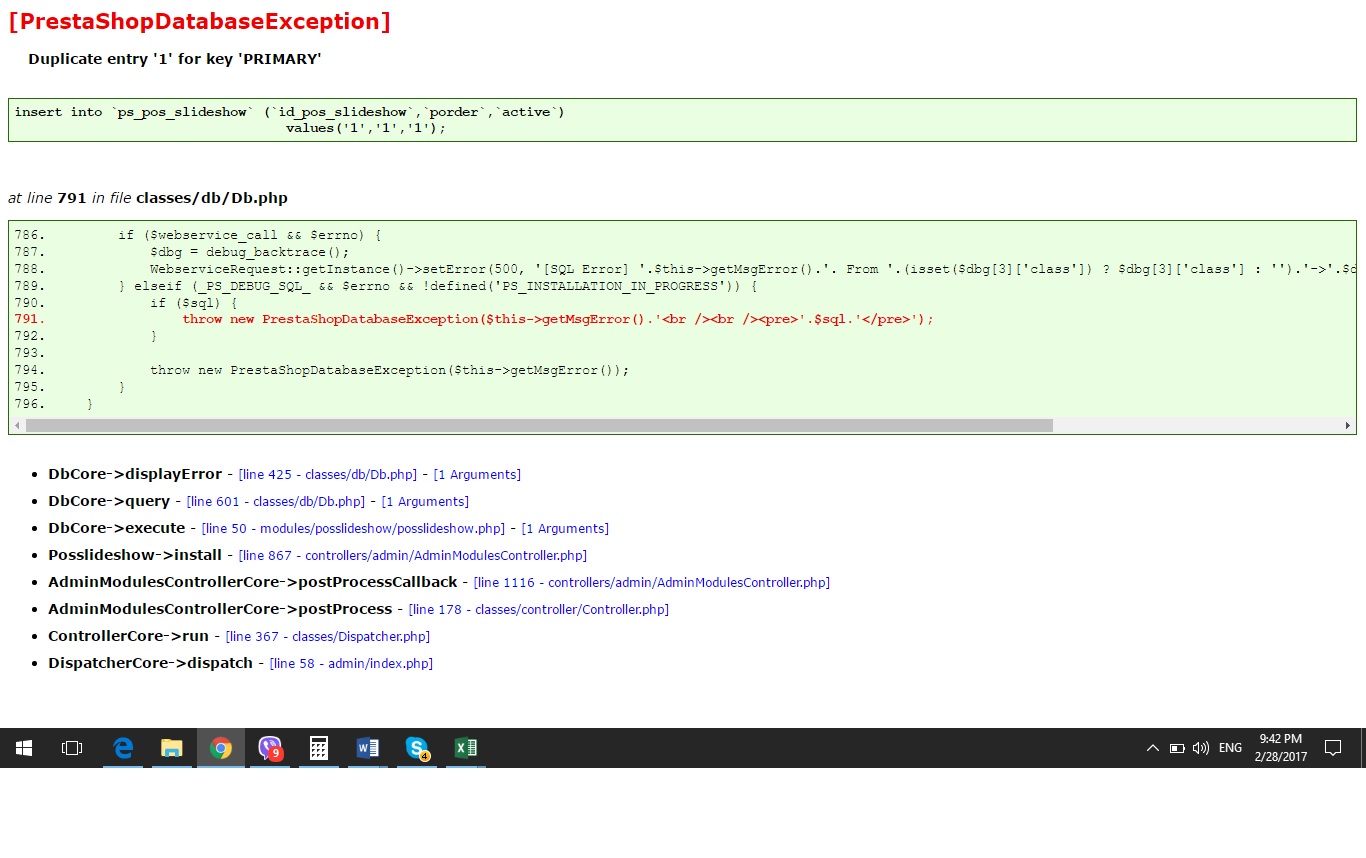Click the "AdminModulesControllerCore->postProcess" stack trace entry
The width and height of the screenshot is (1366, 858).
coord(220,609)
